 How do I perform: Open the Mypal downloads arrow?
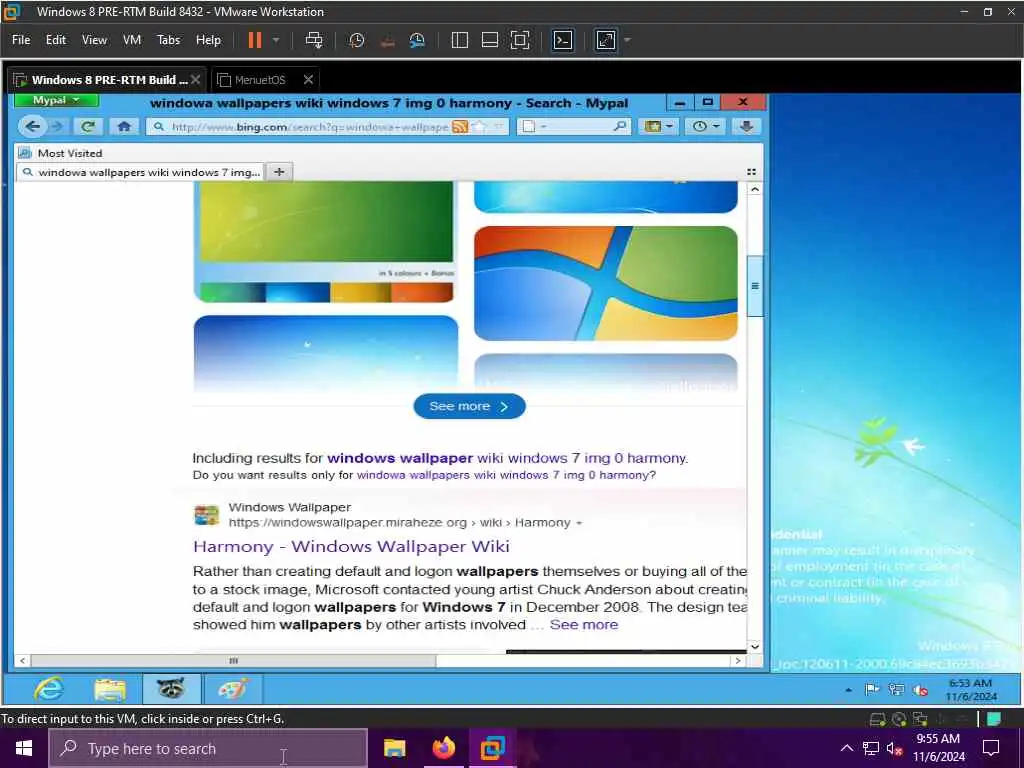[x=746, y=127]
